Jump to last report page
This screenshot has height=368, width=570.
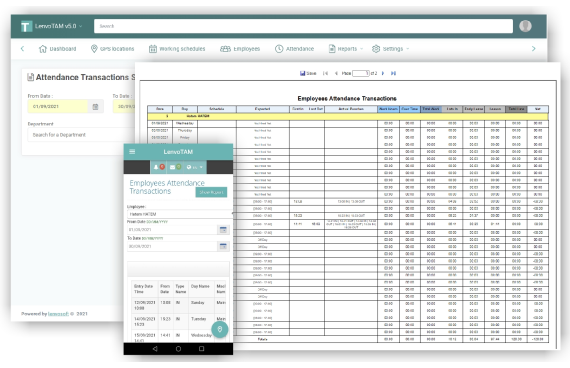[393, 73]
